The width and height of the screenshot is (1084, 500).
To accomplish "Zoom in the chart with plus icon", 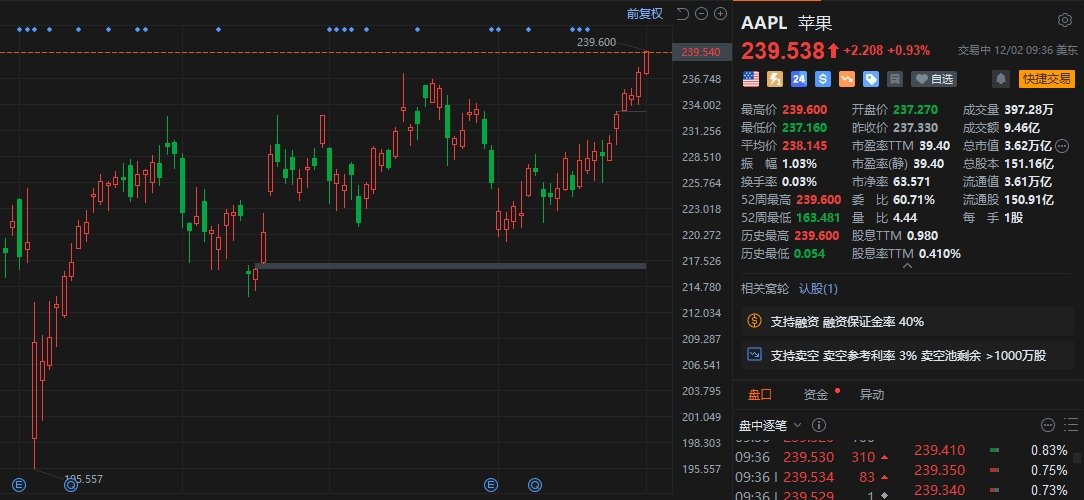I will [720, 13].
